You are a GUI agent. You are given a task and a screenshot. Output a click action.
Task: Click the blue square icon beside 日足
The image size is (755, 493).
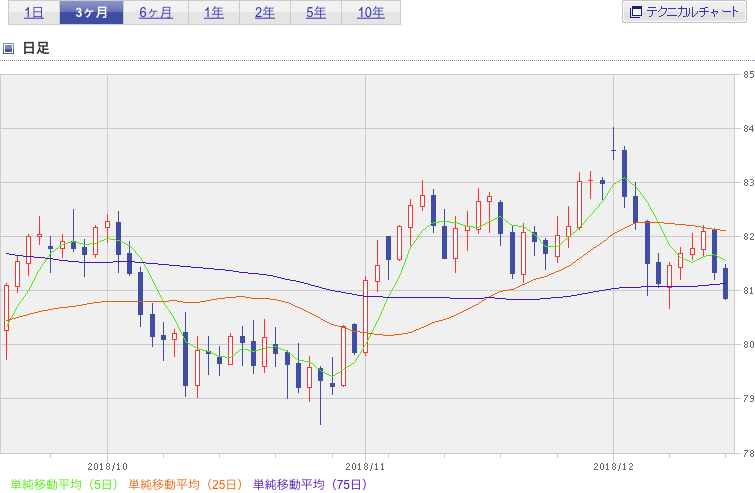click(x=8, y=48)
